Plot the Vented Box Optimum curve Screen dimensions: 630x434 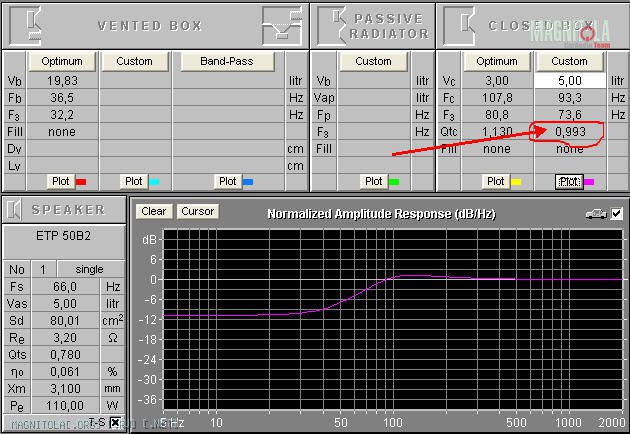[61, 182]
